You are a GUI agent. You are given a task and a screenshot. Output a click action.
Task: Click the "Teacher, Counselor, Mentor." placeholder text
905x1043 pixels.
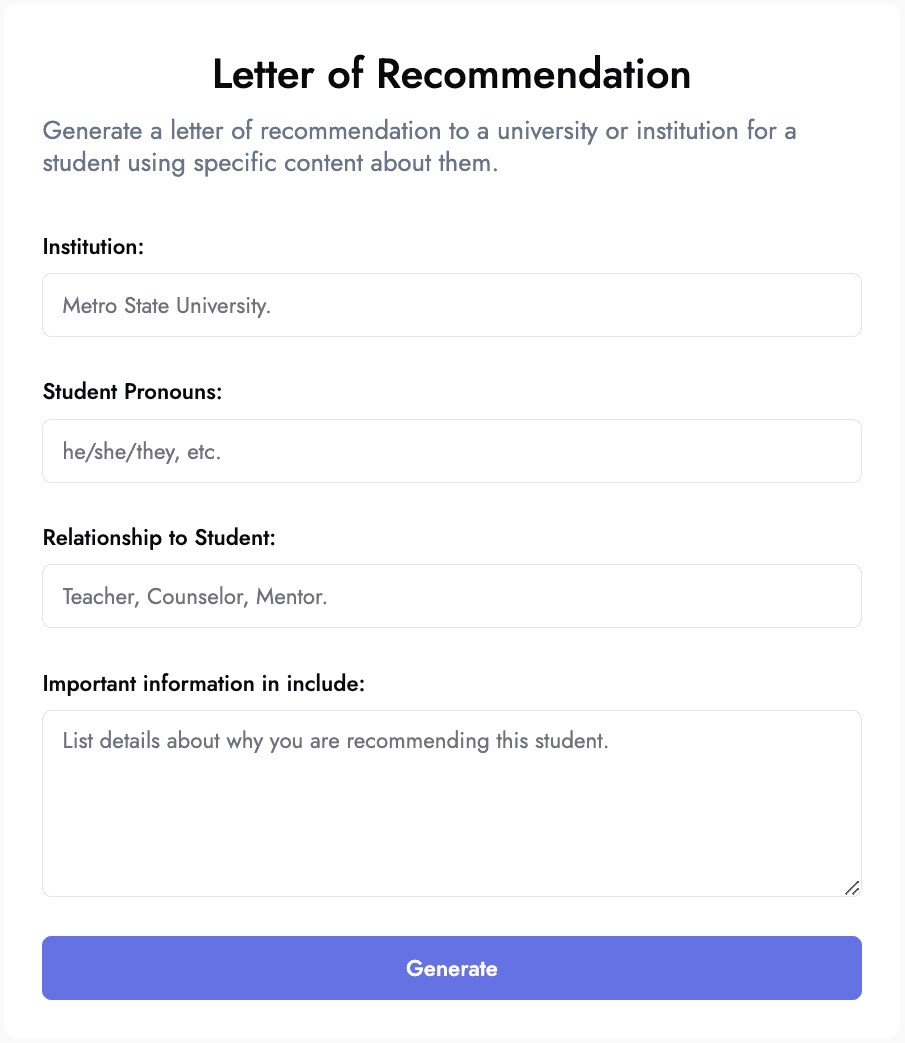[x=195, y=597]
